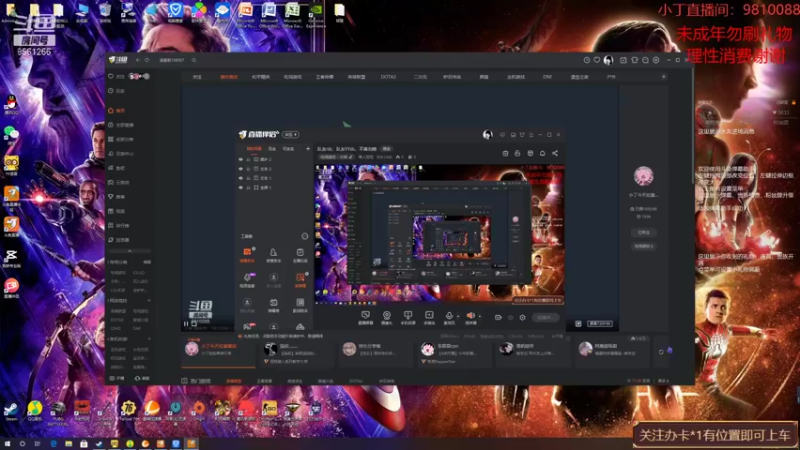Viewport: 800px width, 450px height.
Task: Collapse the Douyu sidebar list arrow
Action: (x=130, y=251)
